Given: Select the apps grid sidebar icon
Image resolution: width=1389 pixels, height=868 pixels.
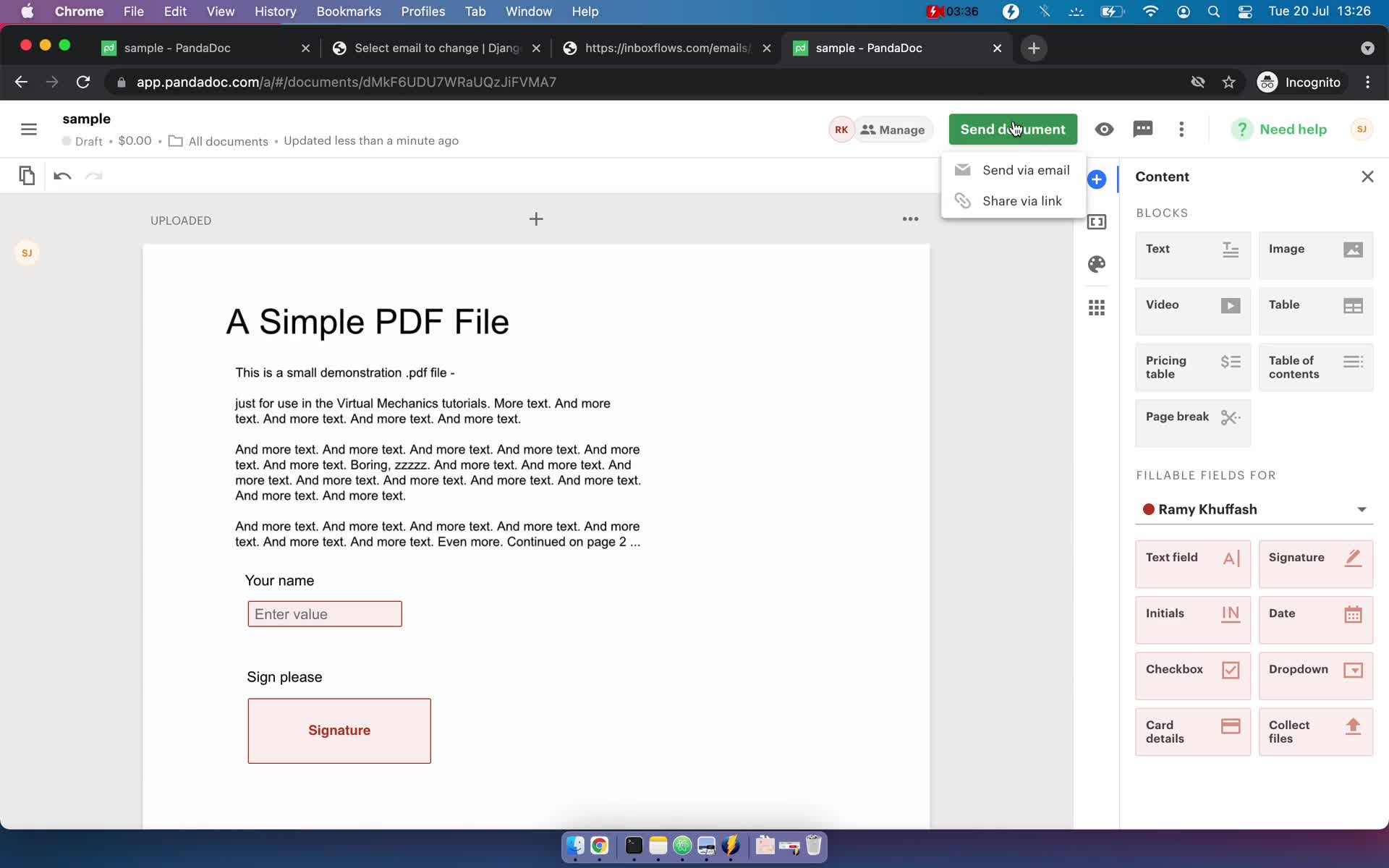Looking at the screenshot, I should 1097,307.
